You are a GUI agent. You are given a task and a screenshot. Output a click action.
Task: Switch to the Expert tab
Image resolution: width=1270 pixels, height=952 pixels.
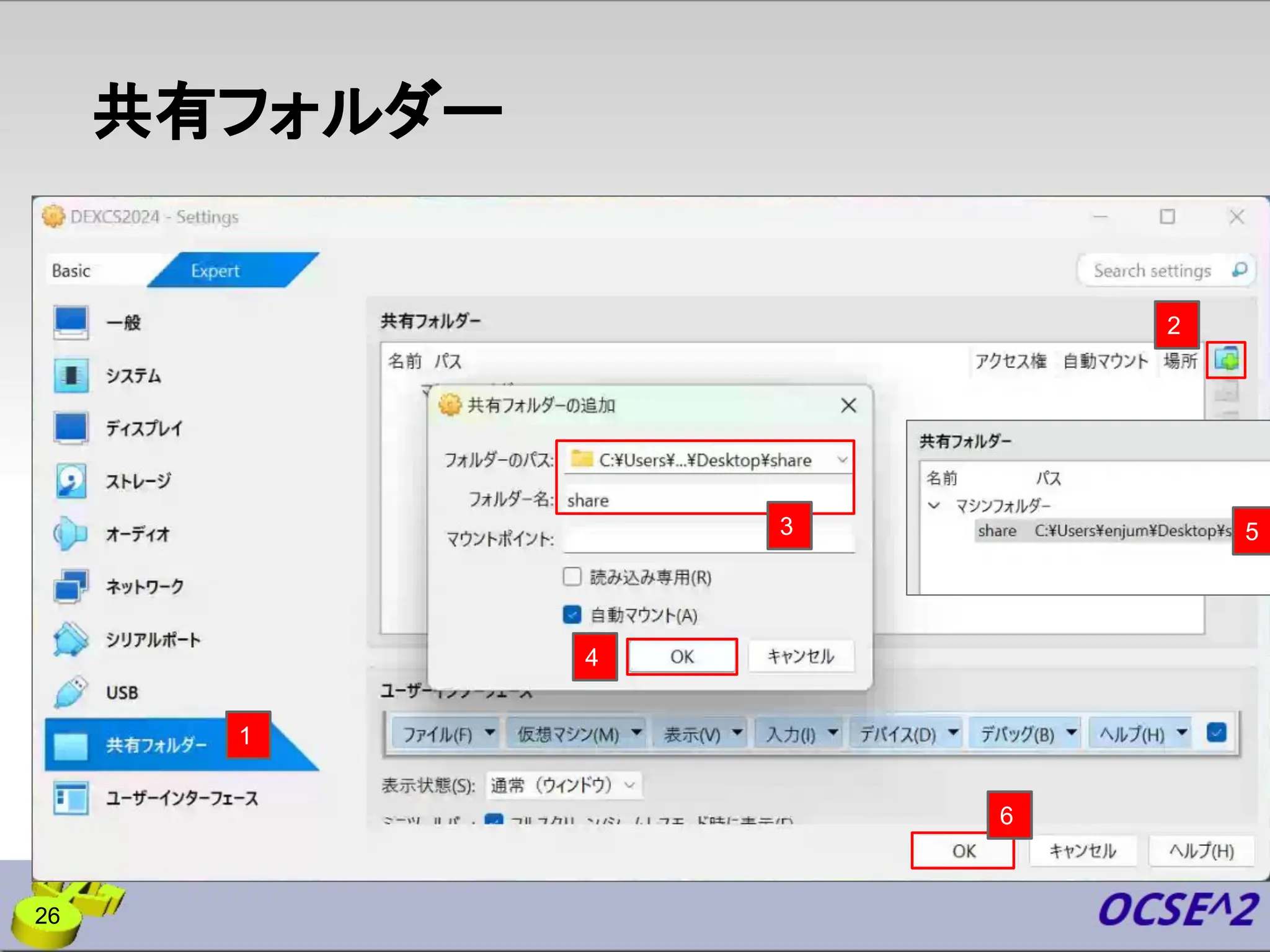(x=215, y=271)
